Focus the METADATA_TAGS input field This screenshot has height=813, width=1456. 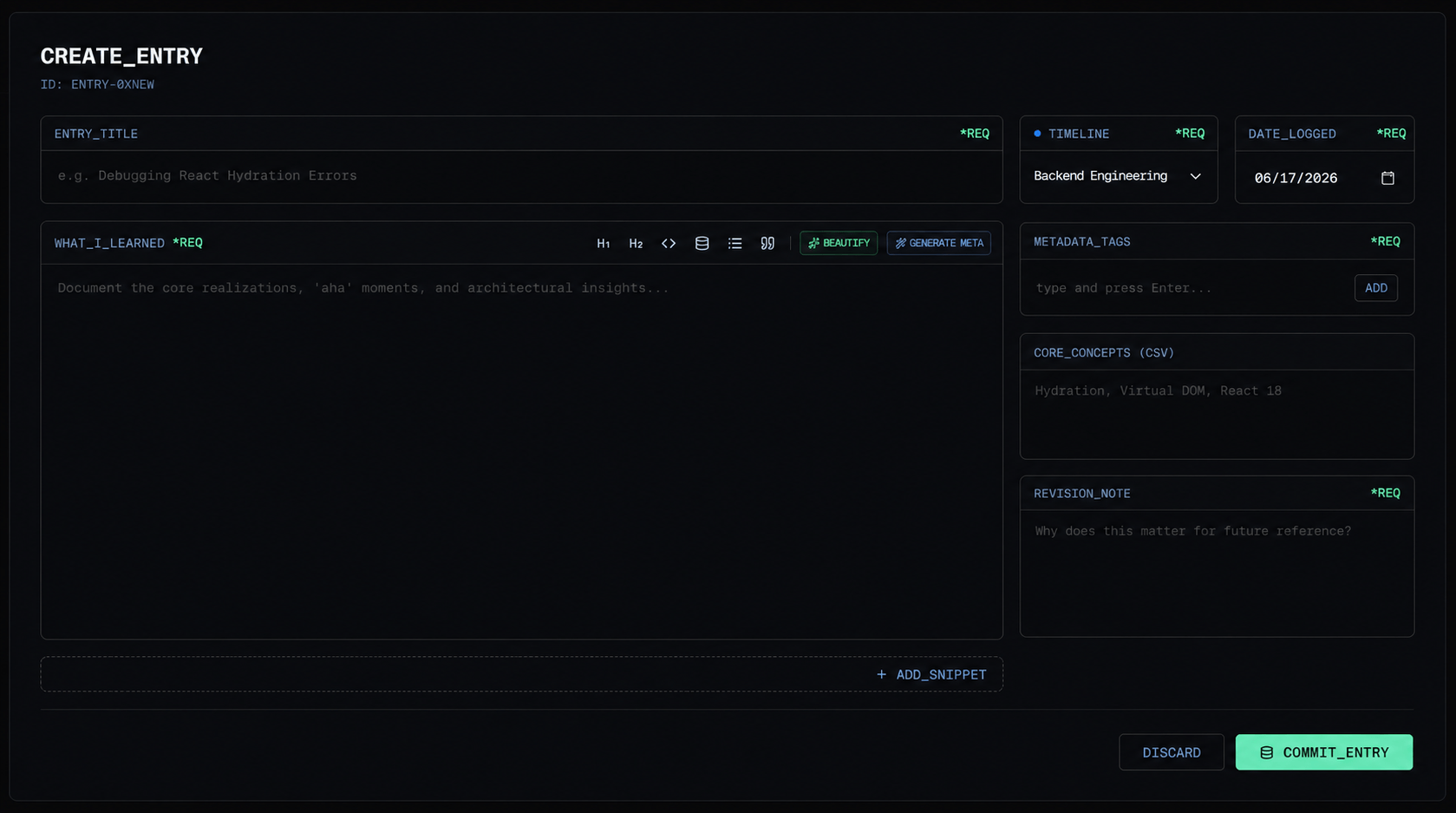point(1188,288)
